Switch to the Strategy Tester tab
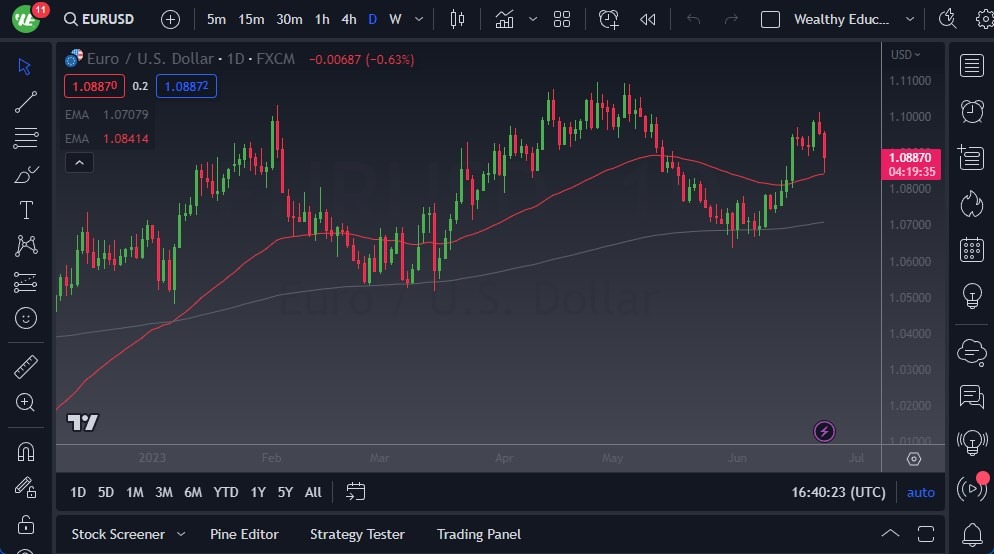The width and height of the screenshot is (994, 554). (x=357, y=534)
